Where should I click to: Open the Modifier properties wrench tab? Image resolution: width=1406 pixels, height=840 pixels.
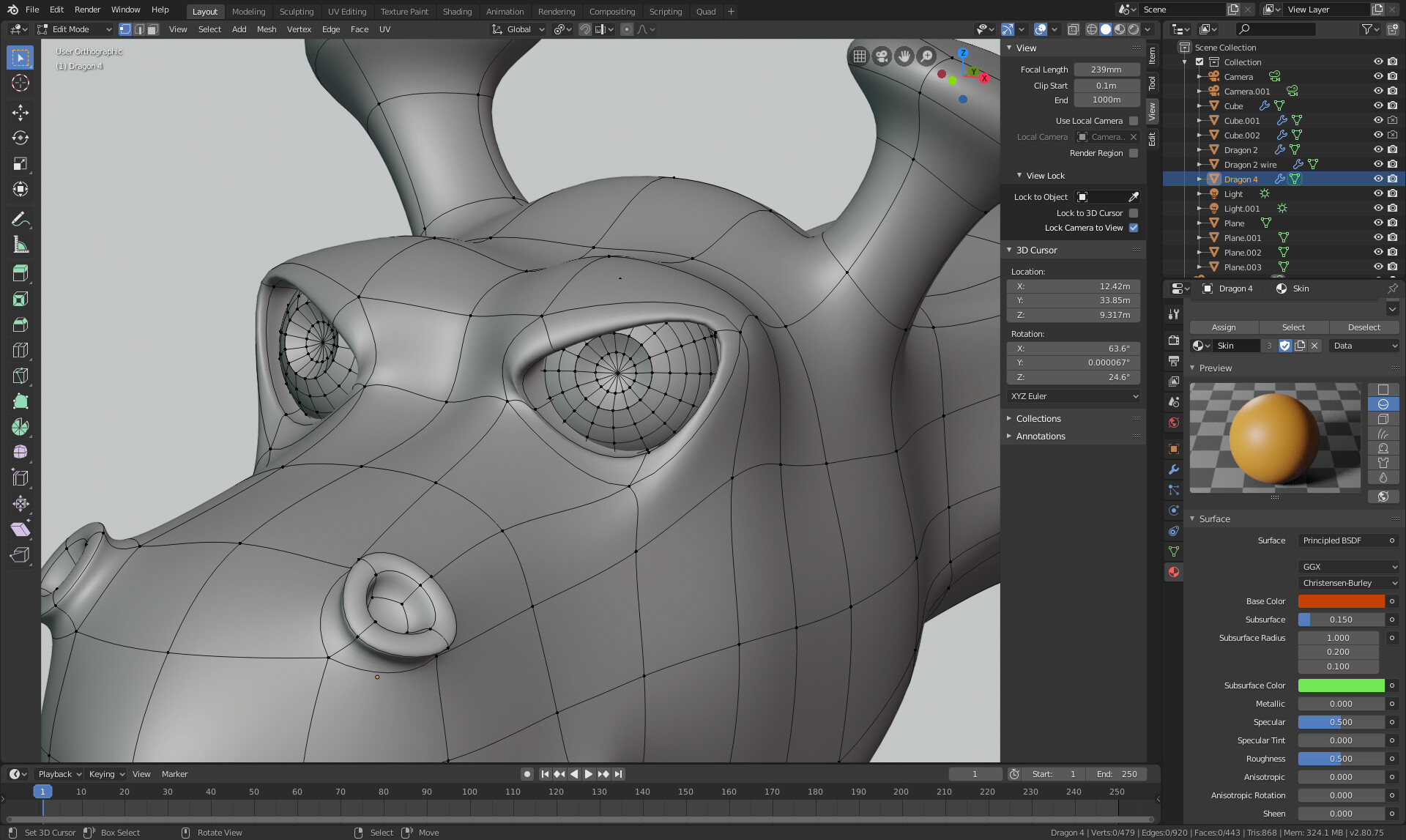(x=1174, y=469)
